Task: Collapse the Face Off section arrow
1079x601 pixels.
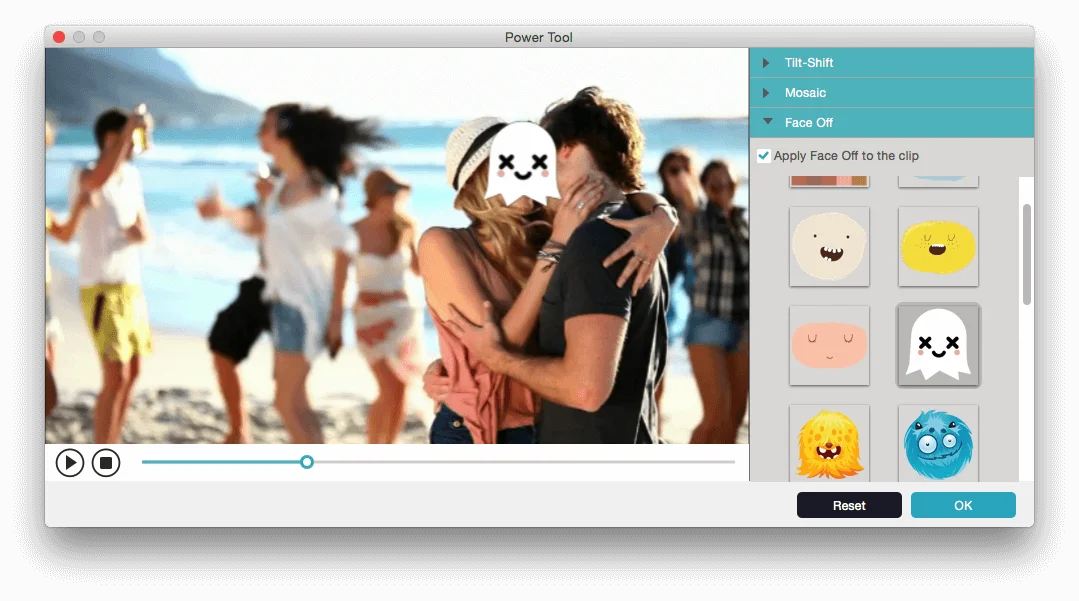Action: [x=767, y=122]
